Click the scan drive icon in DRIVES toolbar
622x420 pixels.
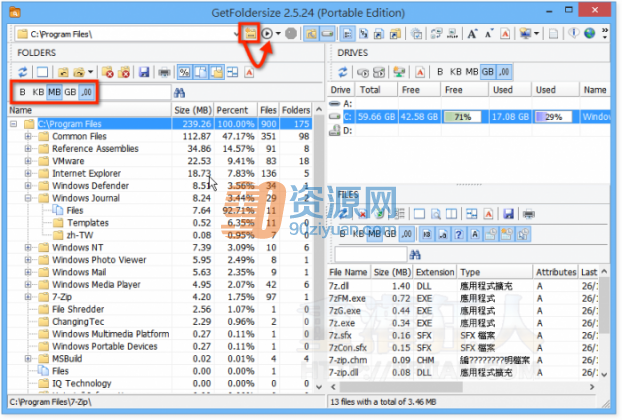(x=363, y=72)
